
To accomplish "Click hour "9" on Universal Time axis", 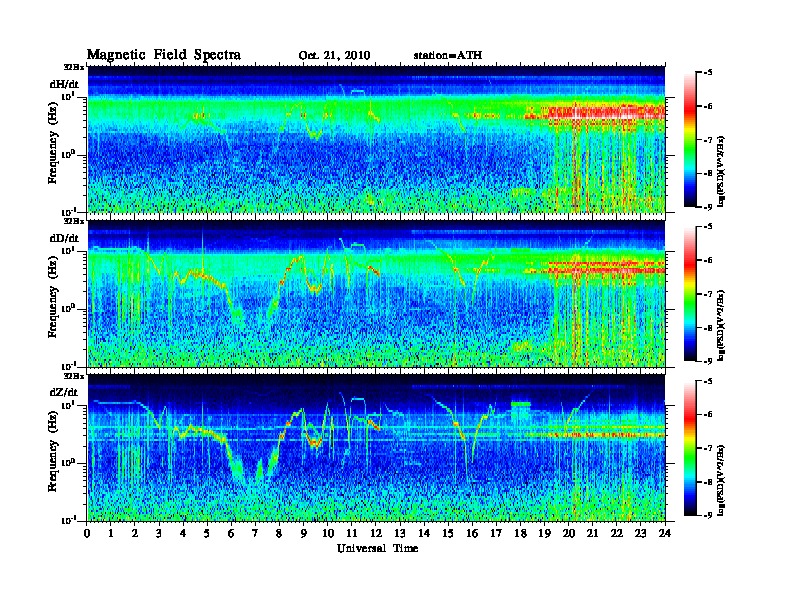I will (304, 533).
